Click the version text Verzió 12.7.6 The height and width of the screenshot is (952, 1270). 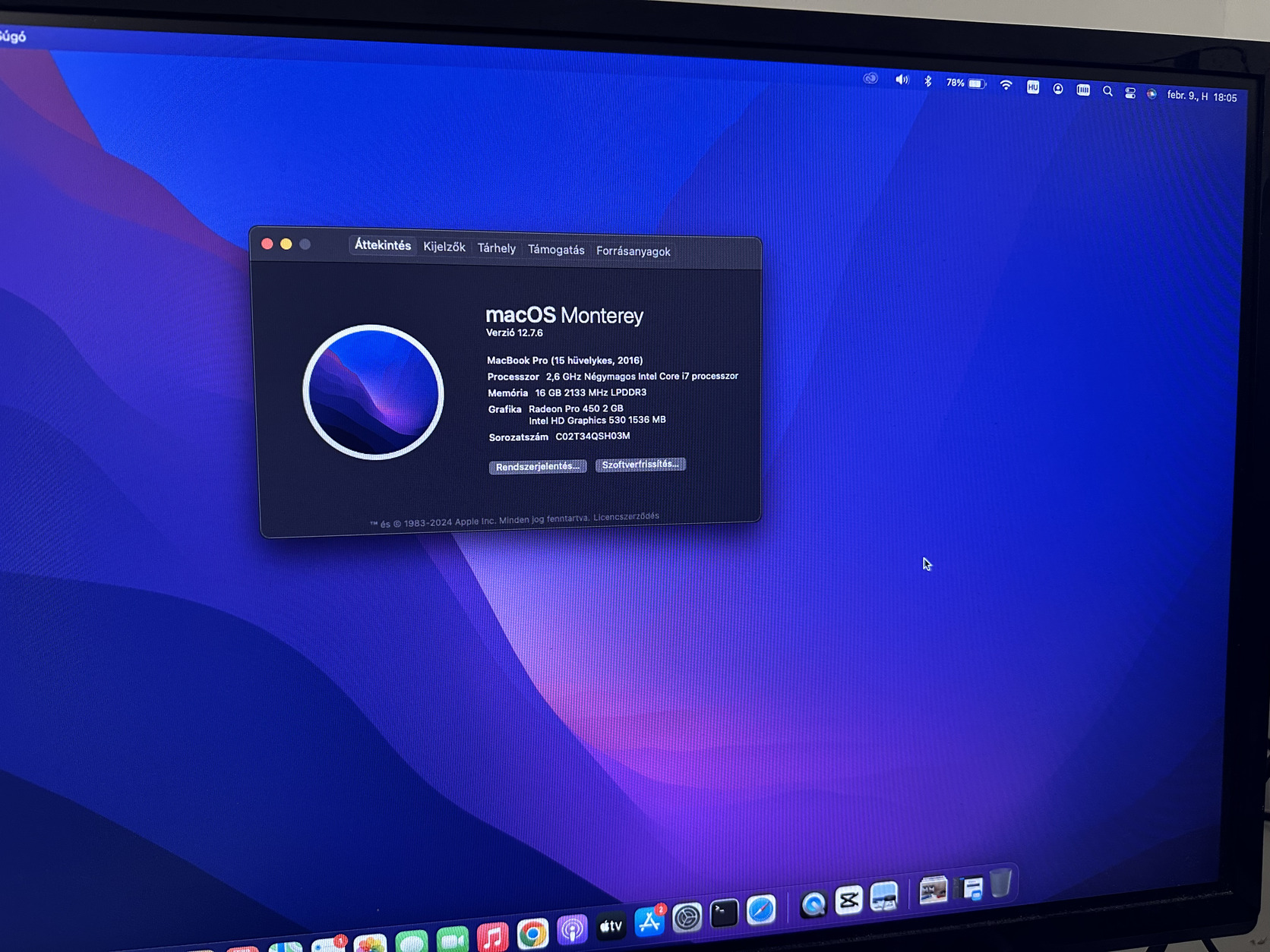514,333
